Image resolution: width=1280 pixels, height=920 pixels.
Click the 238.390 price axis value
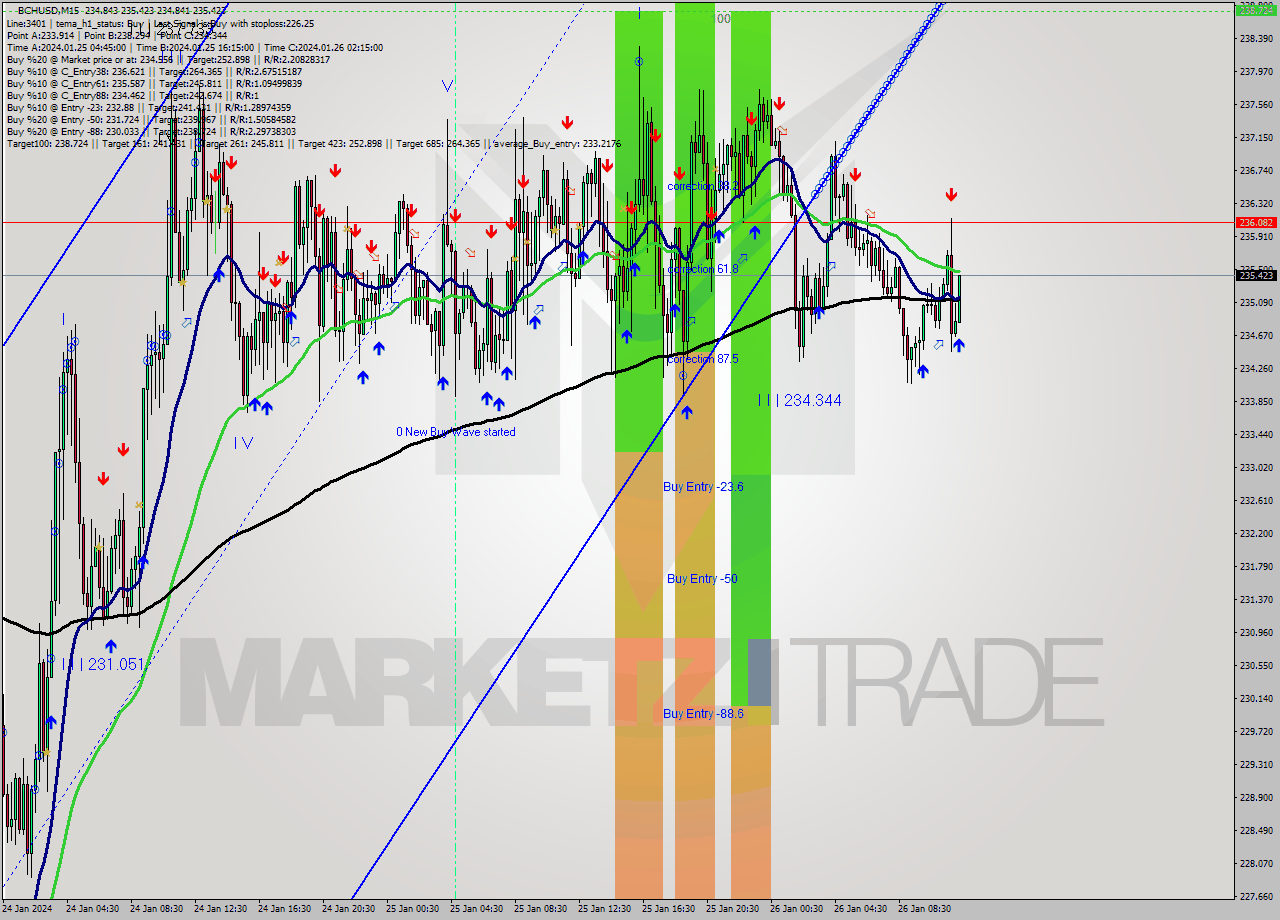[x=1256, y=38]
